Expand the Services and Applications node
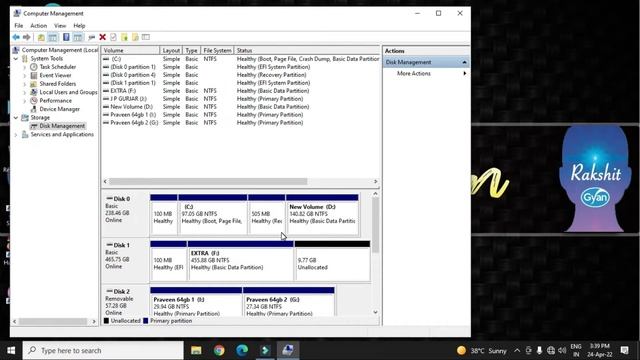640x360 pixels. (x=16, y=135)
